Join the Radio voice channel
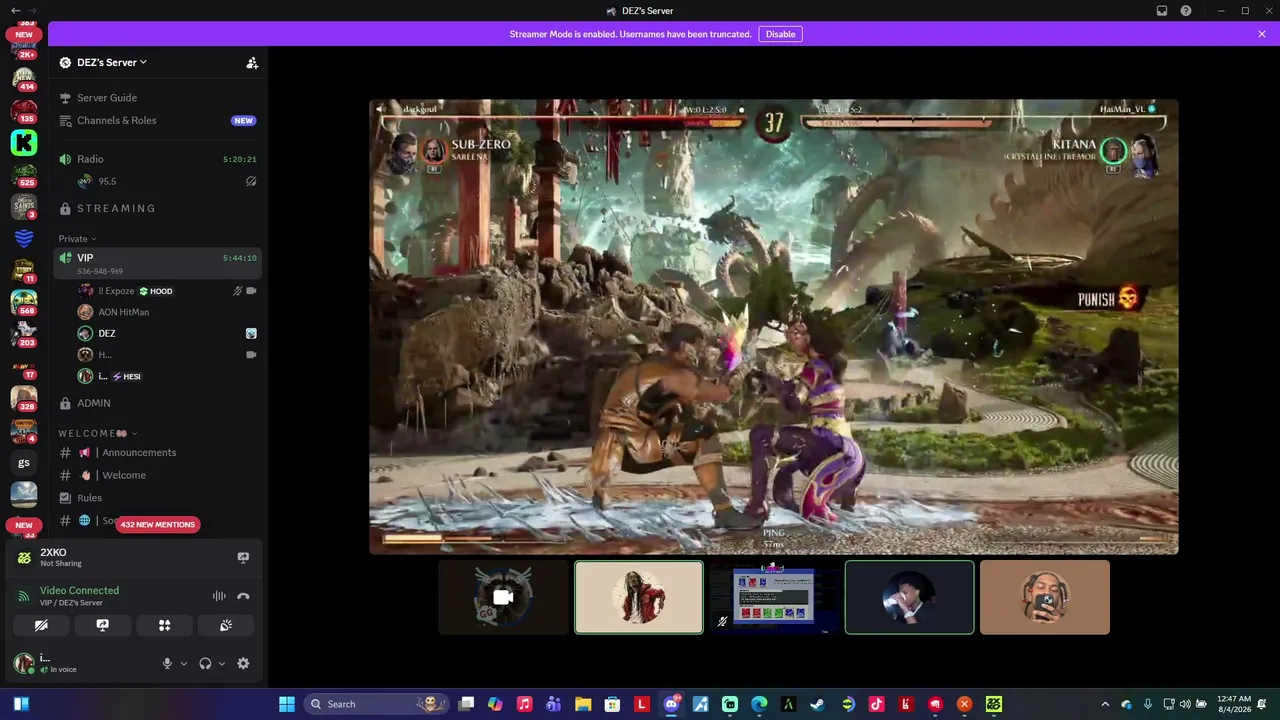The height and width of the screenshot is (720, 1280). (x=157, y=159)
